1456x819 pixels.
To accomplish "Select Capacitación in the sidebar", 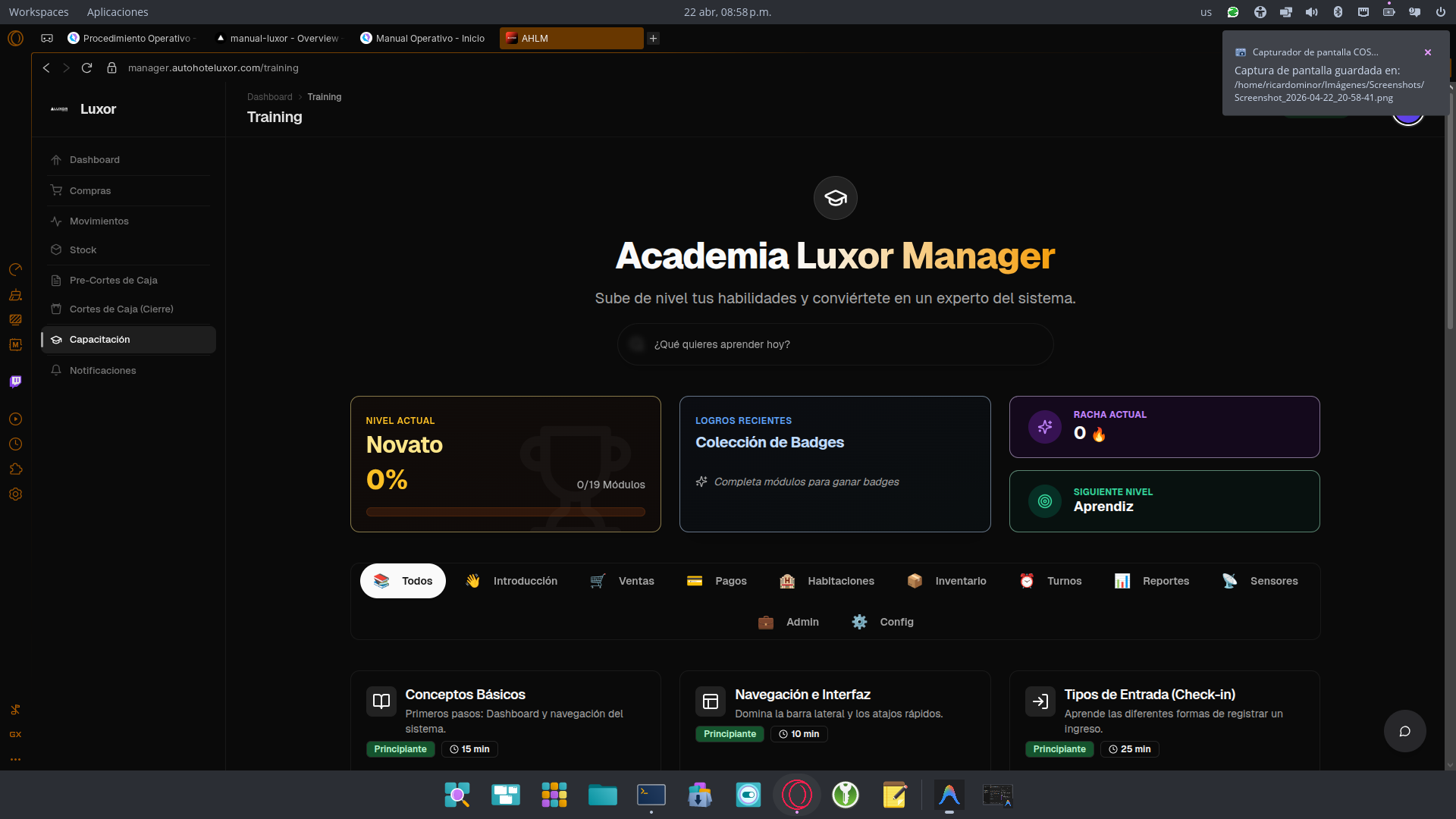I will pos(129,340).
